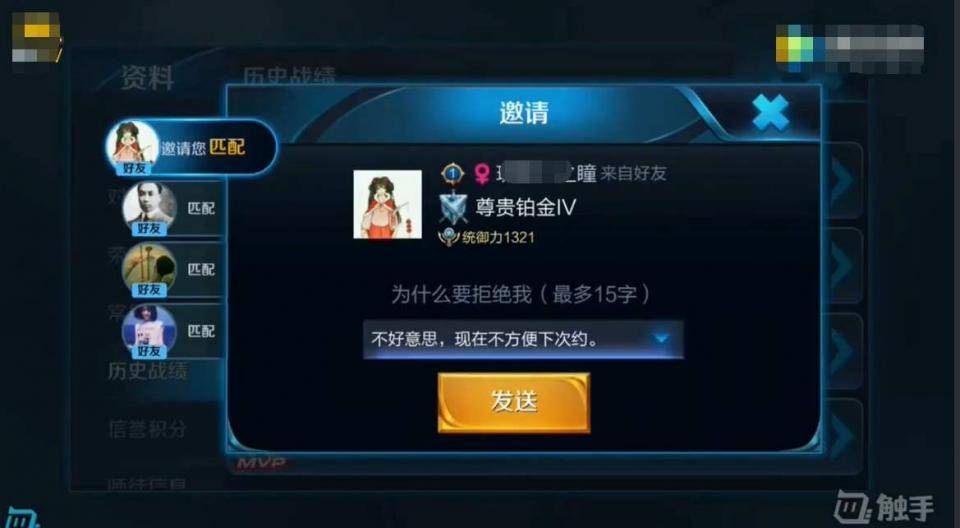Expand the top right chevron arrow
The width and height of the screenshot is (960, 528).
(844, 181)
